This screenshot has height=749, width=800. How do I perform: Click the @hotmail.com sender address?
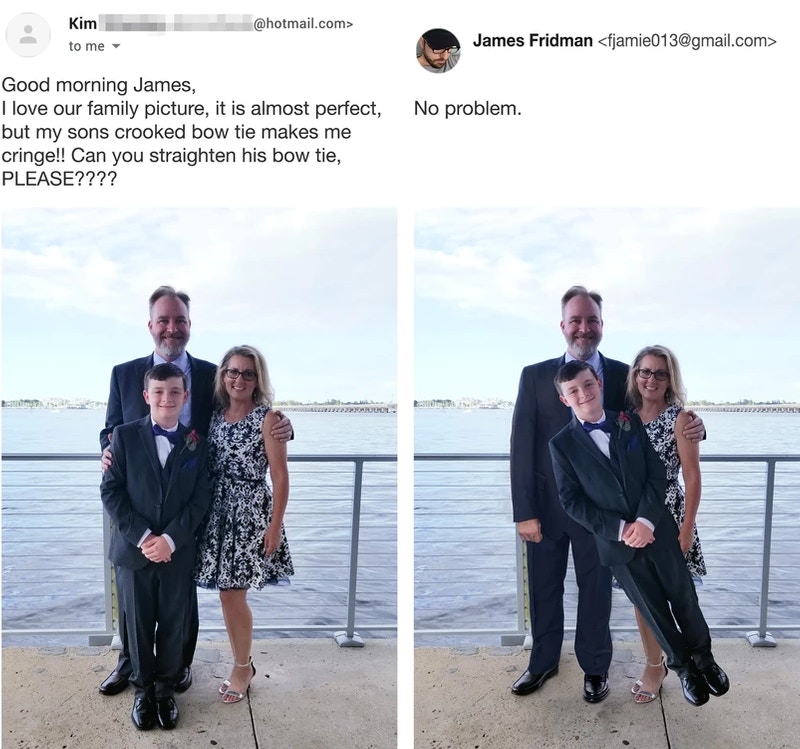[303, 23]
